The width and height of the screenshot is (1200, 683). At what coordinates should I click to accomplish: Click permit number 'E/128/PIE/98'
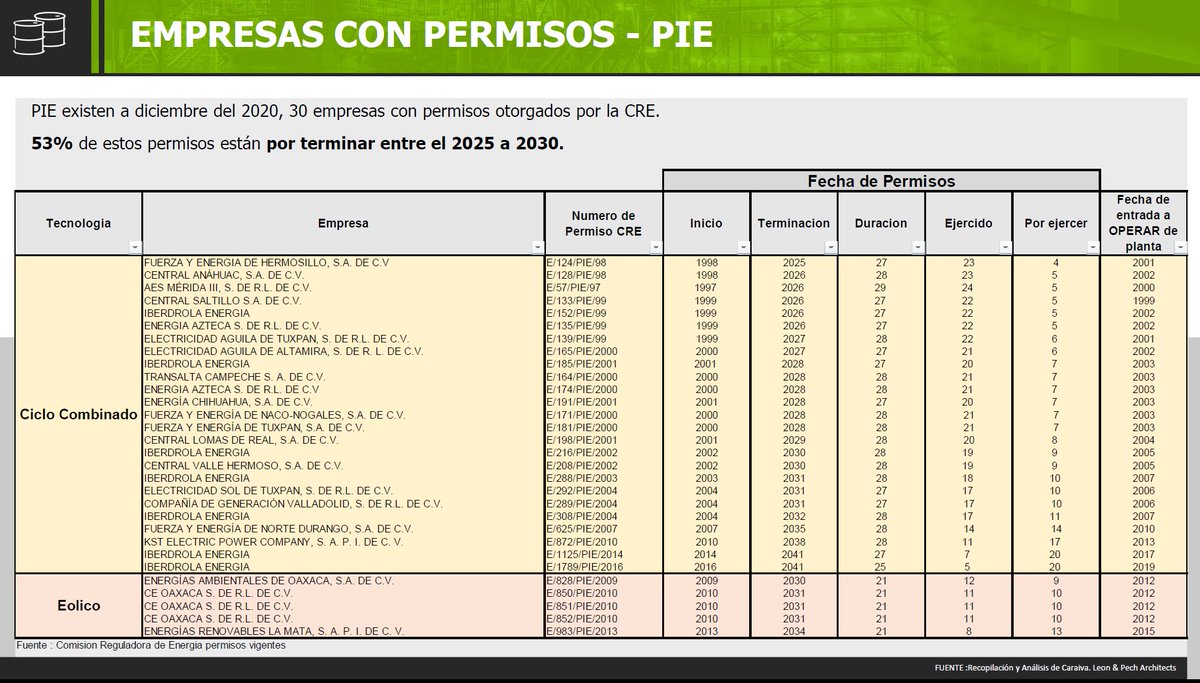coord(576,274)
